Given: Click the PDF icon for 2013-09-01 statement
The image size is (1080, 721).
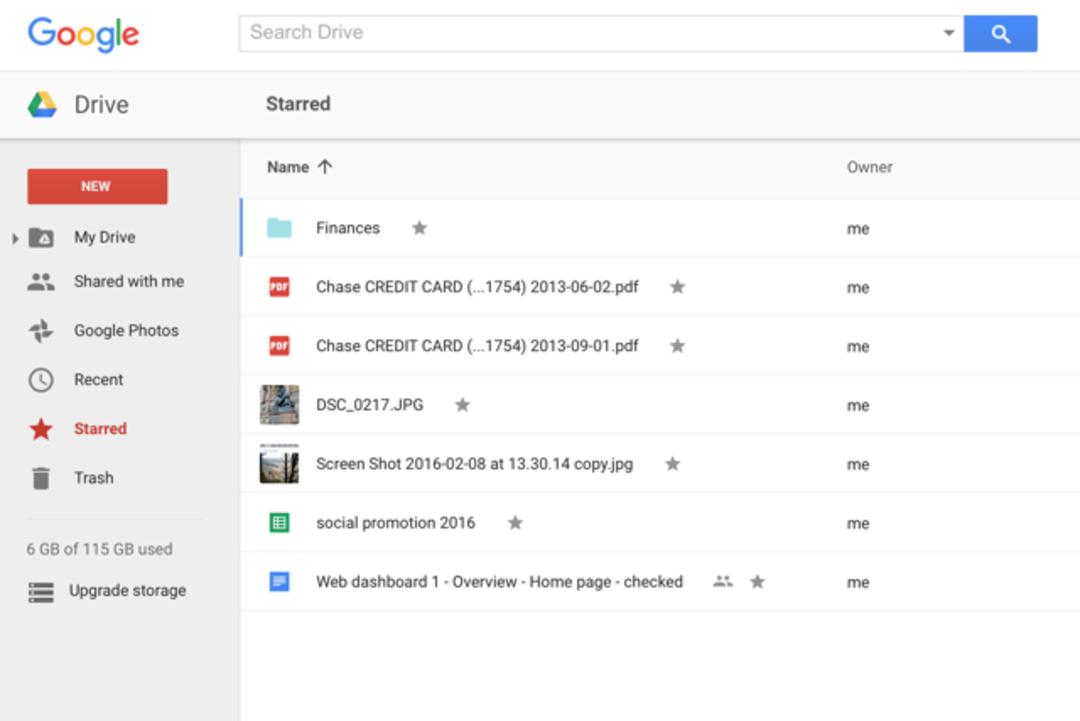Looking at the screenshot, I should [279, 346].
